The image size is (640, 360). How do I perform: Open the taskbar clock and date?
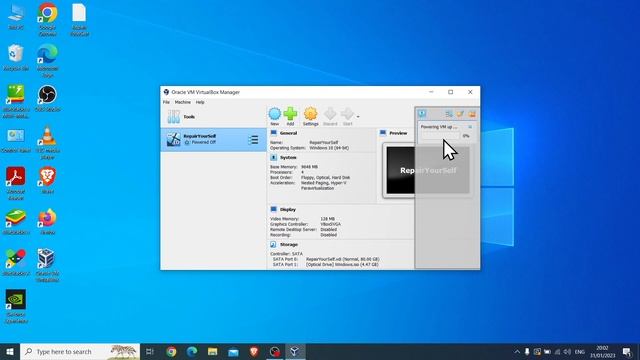click(602, 351)
